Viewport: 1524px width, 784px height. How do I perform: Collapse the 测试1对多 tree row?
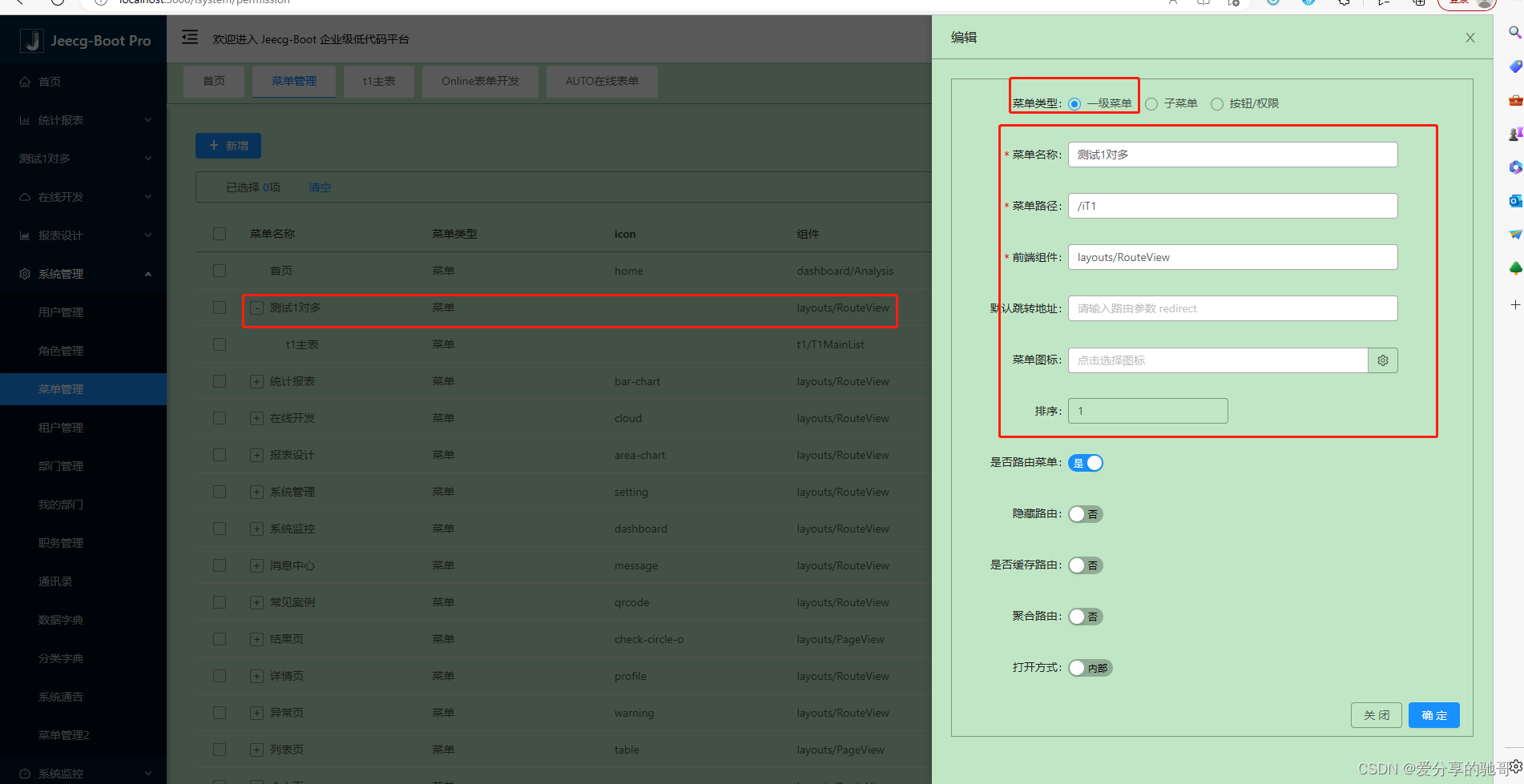[x=256, y=308]
